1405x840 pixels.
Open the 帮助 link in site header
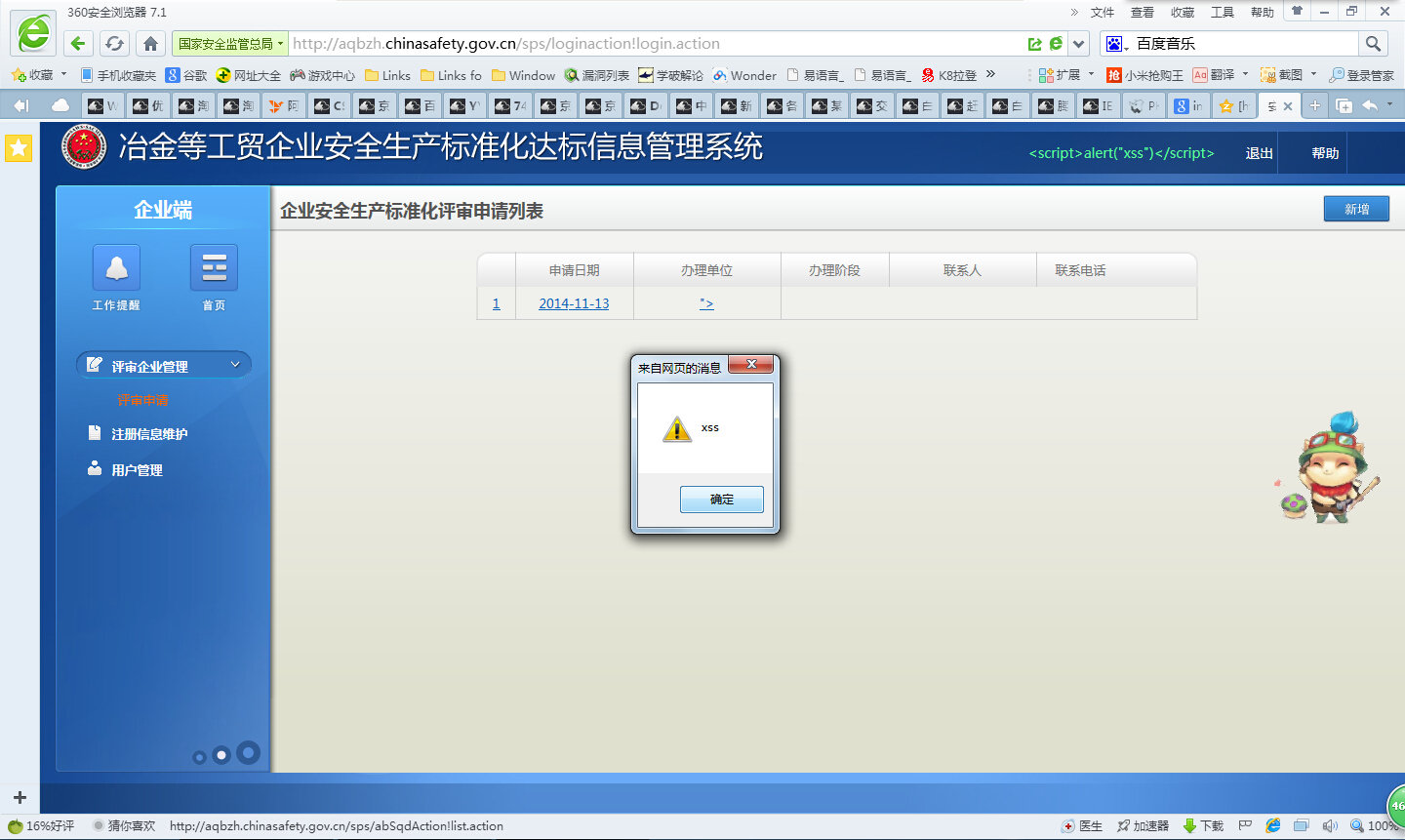point(1325,153)
